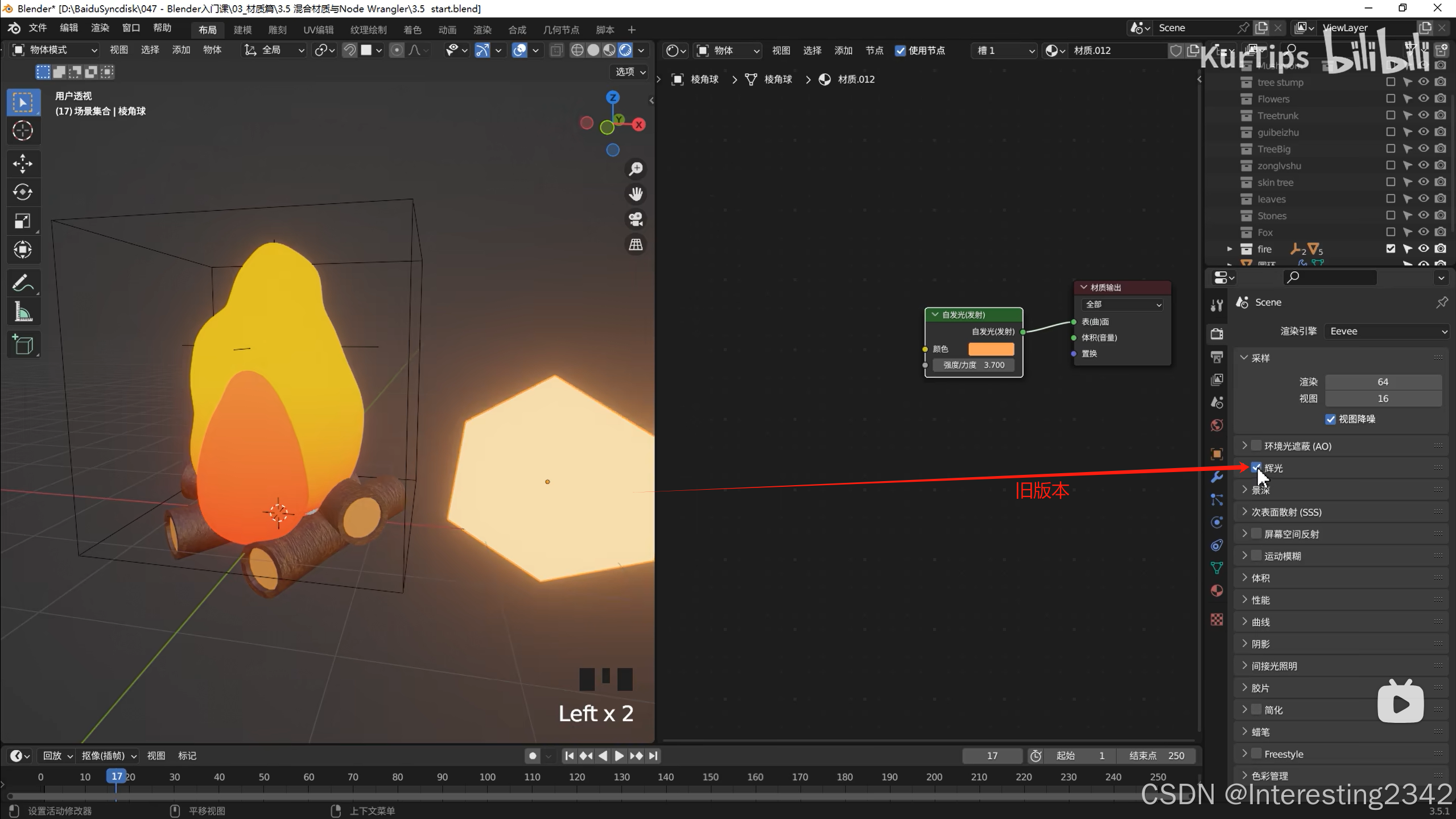The width and height of the screenshot is (1456, 819).
Task: Expand the Shadows (阴影) panel
Action: click(x=1261, y=644)
